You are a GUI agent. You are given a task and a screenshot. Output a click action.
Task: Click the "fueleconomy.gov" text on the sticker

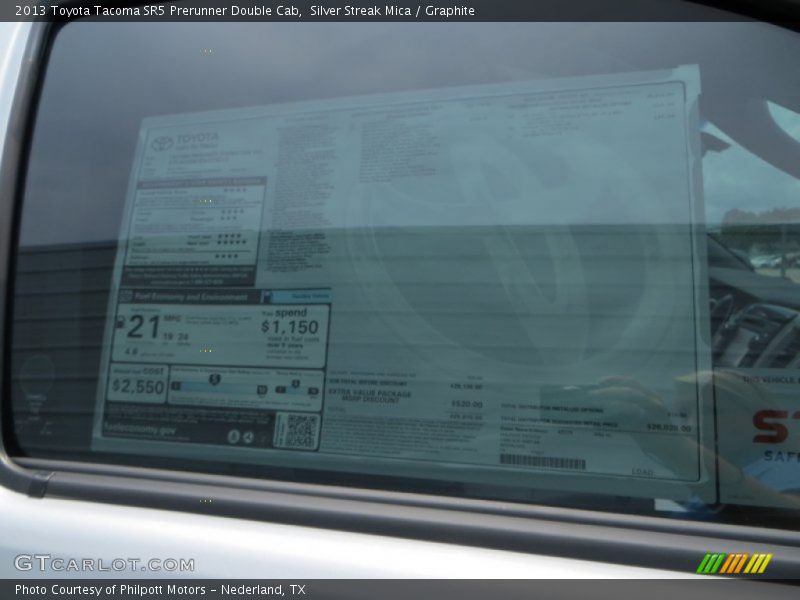pyautogui.click(x=139, y=431)
